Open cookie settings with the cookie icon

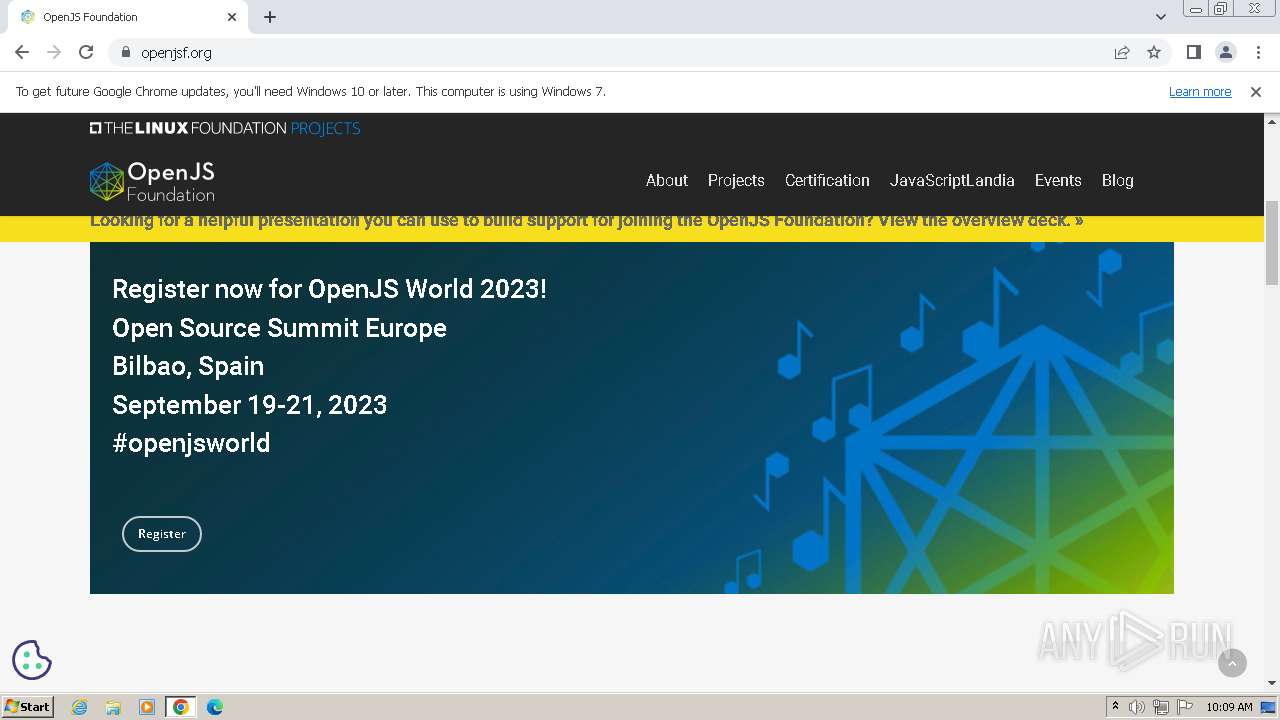(32, 660)
